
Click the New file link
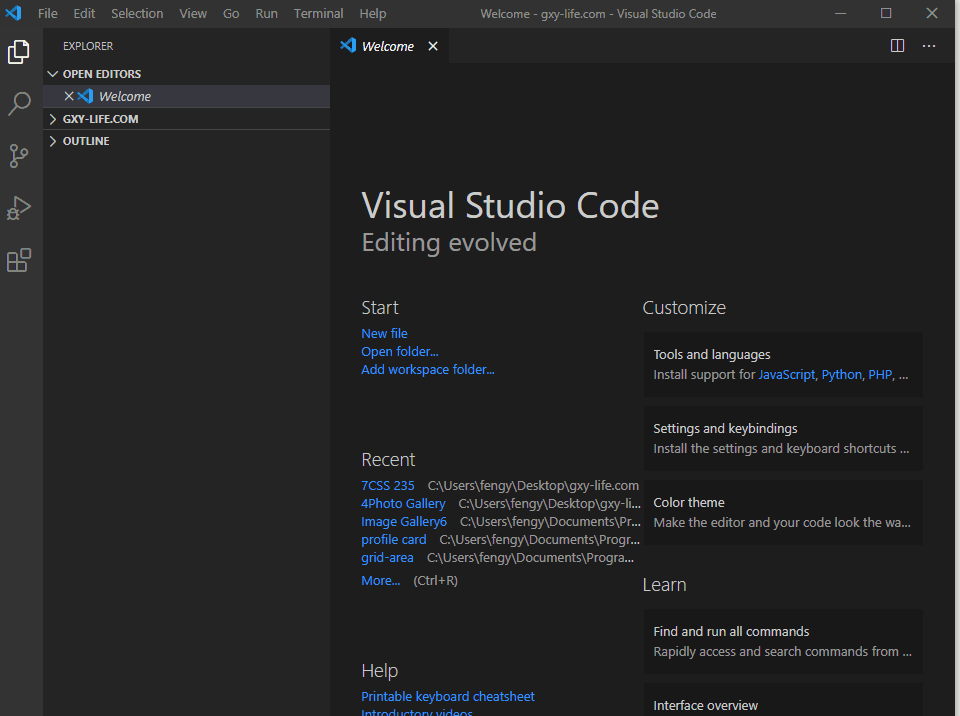click(384, 334)
